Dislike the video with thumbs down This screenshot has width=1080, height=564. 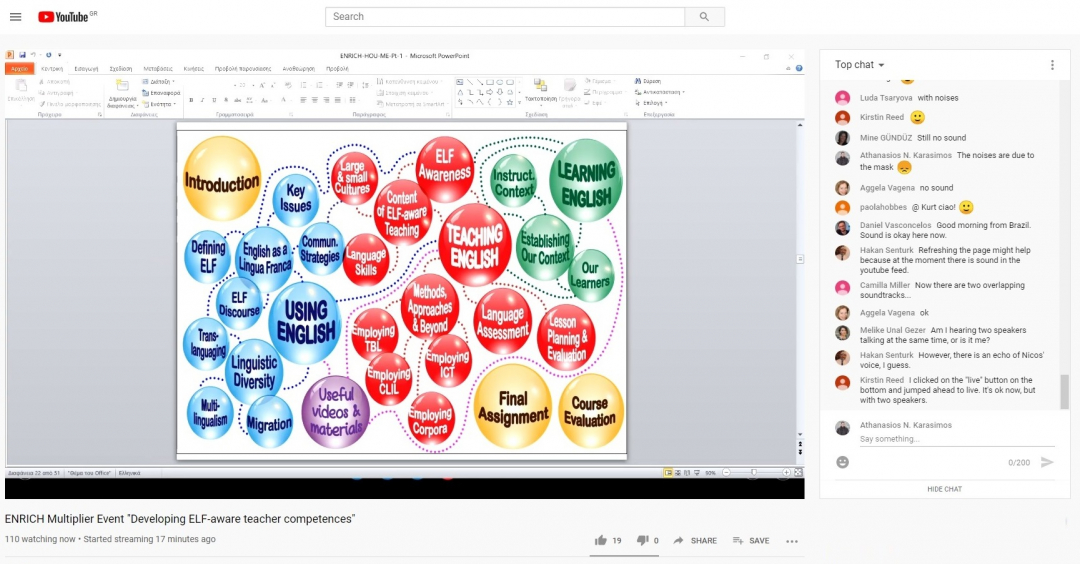pos(643,541)
